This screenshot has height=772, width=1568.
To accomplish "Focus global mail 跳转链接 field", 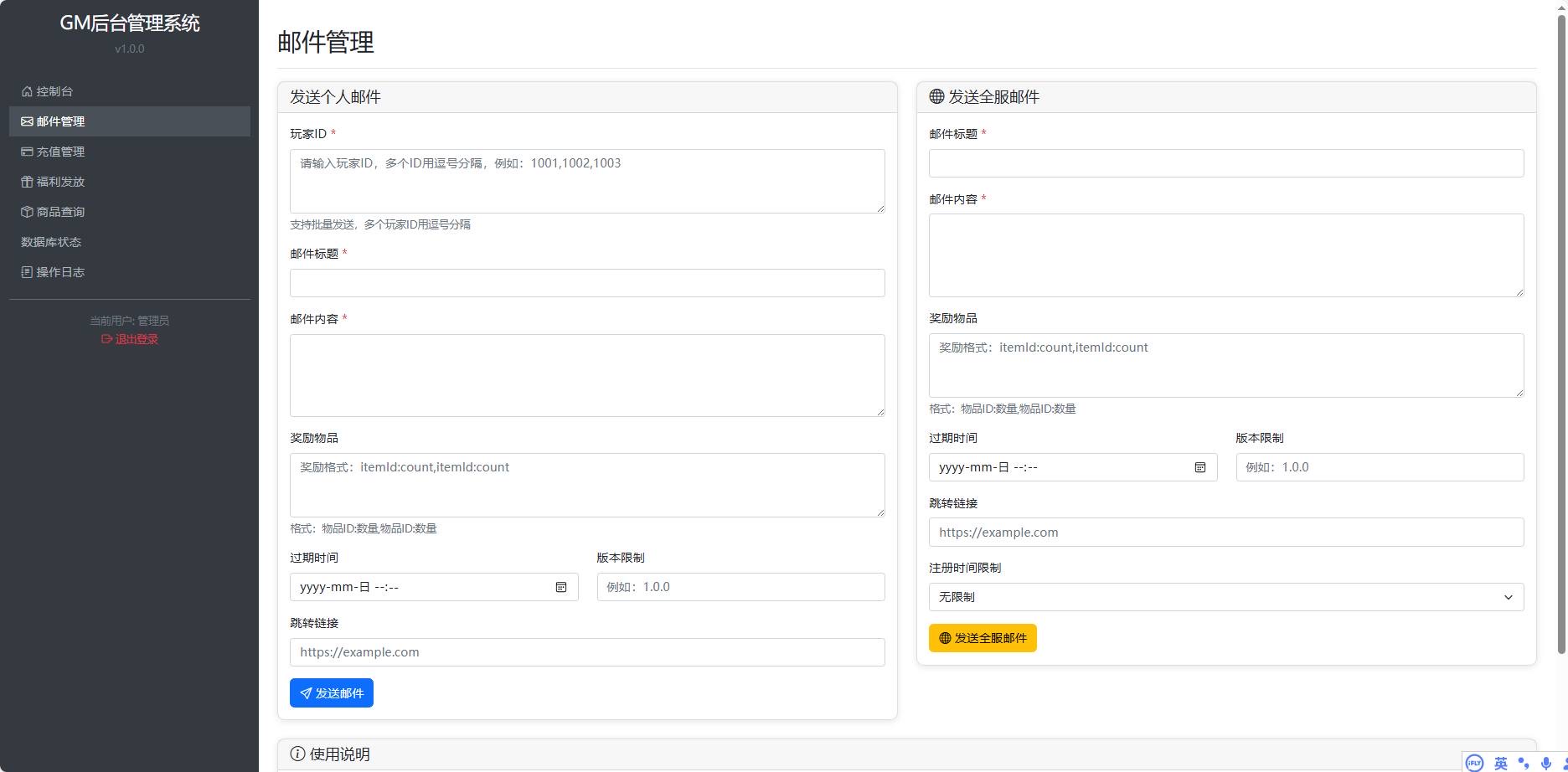I will [x=1226, y=533].
